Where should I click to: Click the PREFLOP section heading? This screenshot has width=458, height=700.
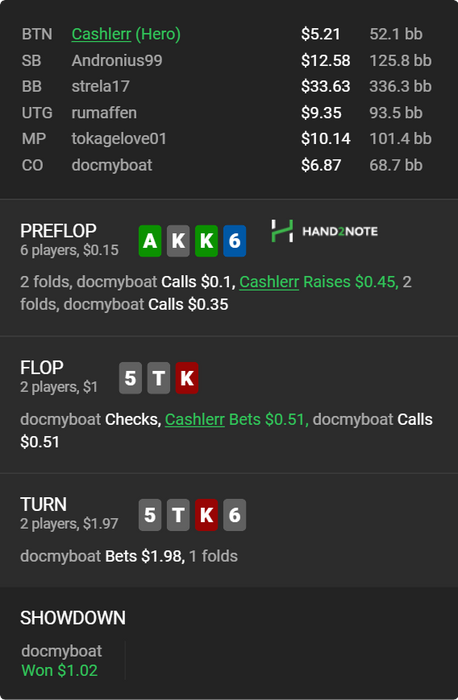pyautogui.click(x=58, y=231)
